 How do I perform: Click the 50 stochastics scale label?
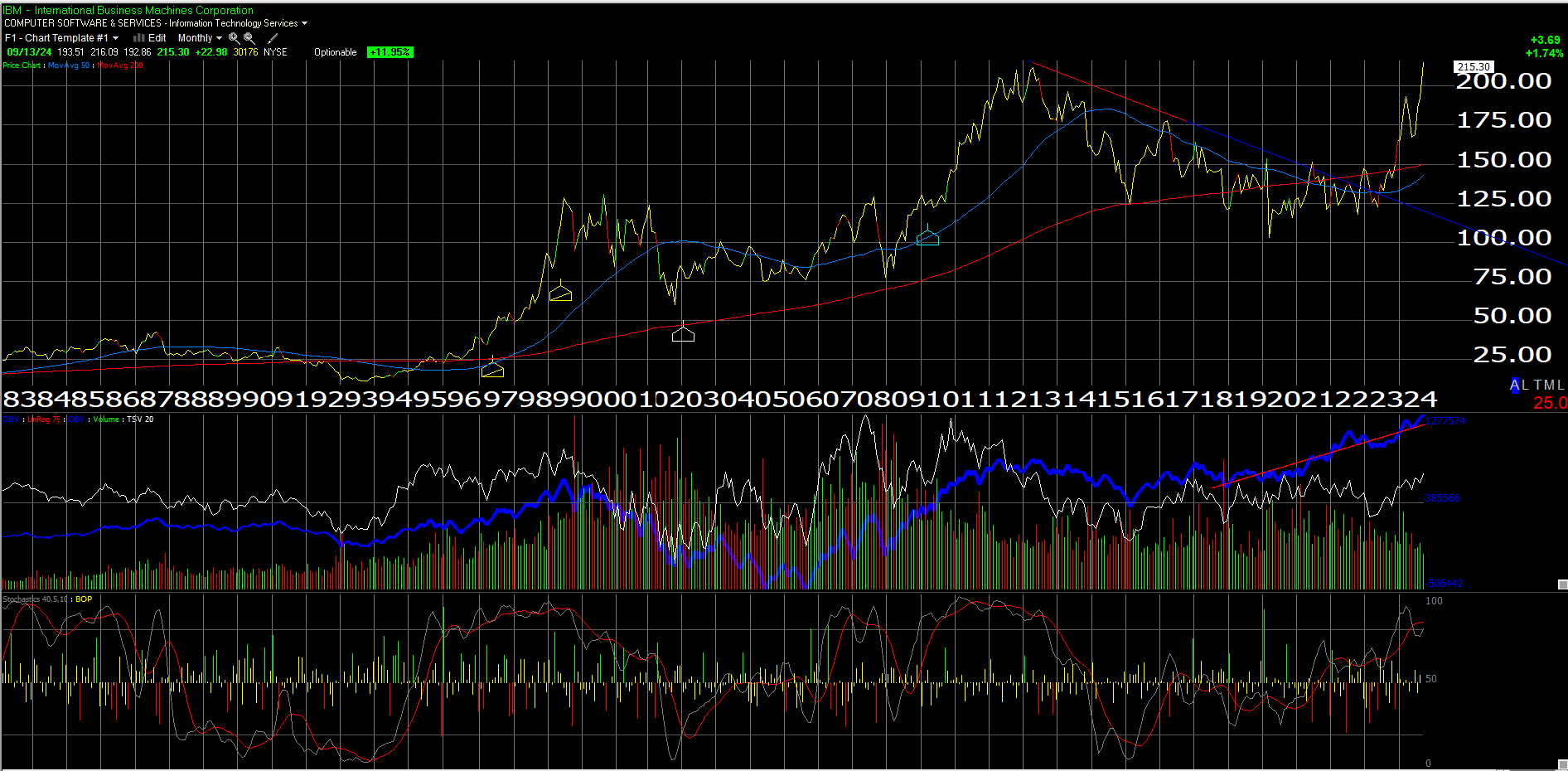tap(1431, 679)
